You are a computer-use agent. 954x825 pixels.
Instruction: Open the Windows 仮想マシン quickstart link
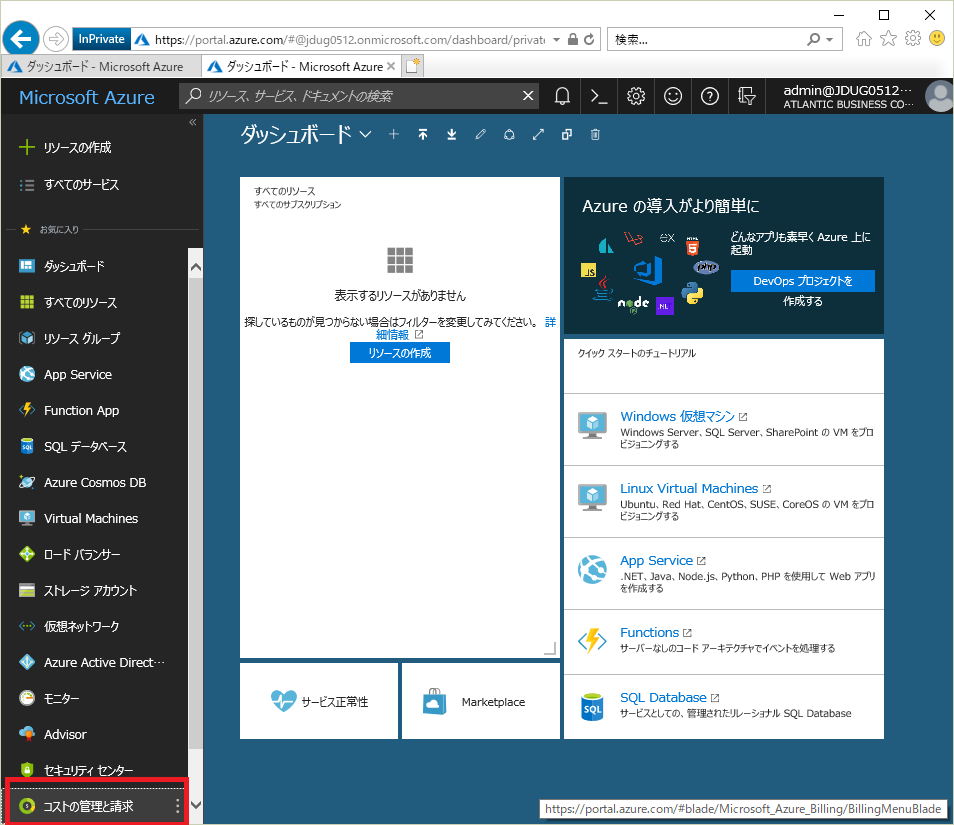(677, 416)
